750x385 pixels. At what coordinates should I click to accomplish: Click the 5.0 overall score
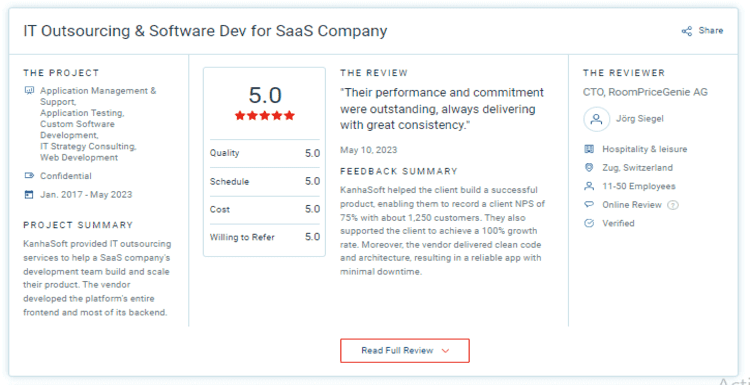(x=265, y=95)
